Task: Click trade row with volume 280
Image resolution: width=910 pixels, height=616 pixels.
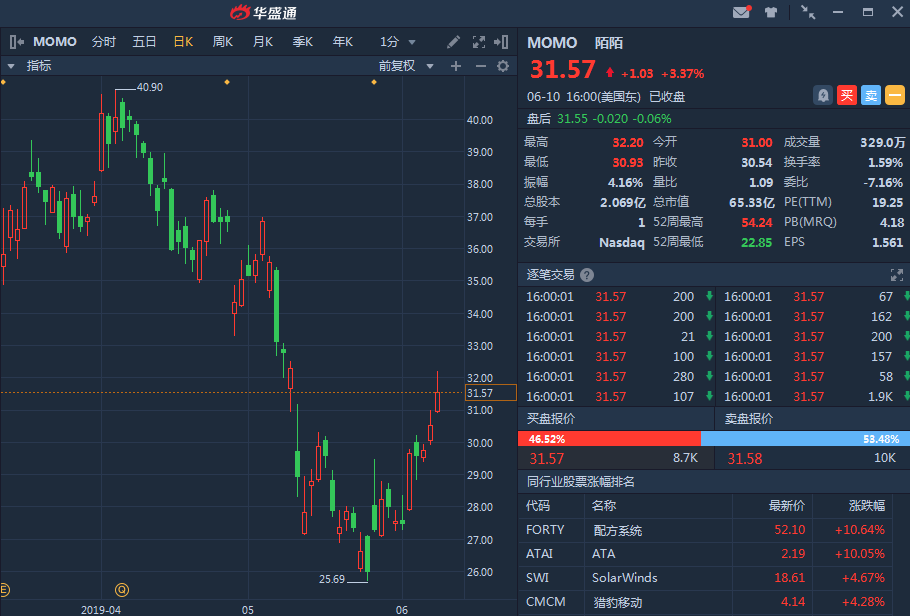Action: [618, 377]
